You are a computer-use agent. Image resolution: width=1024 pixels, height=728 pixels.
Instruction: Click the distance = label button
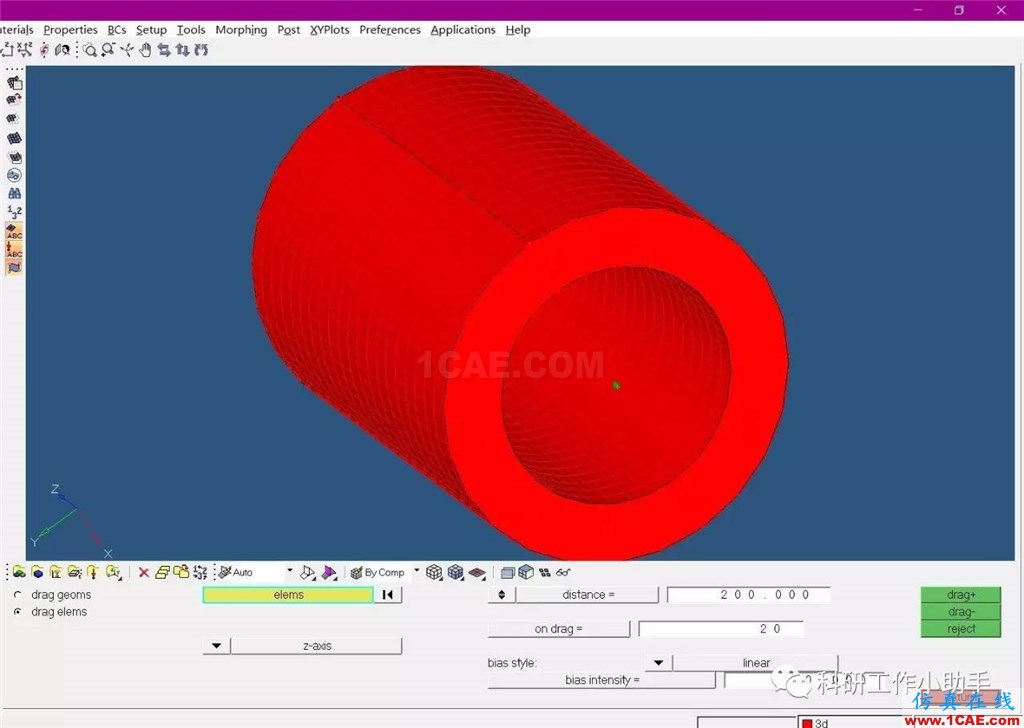pos(588,595)
